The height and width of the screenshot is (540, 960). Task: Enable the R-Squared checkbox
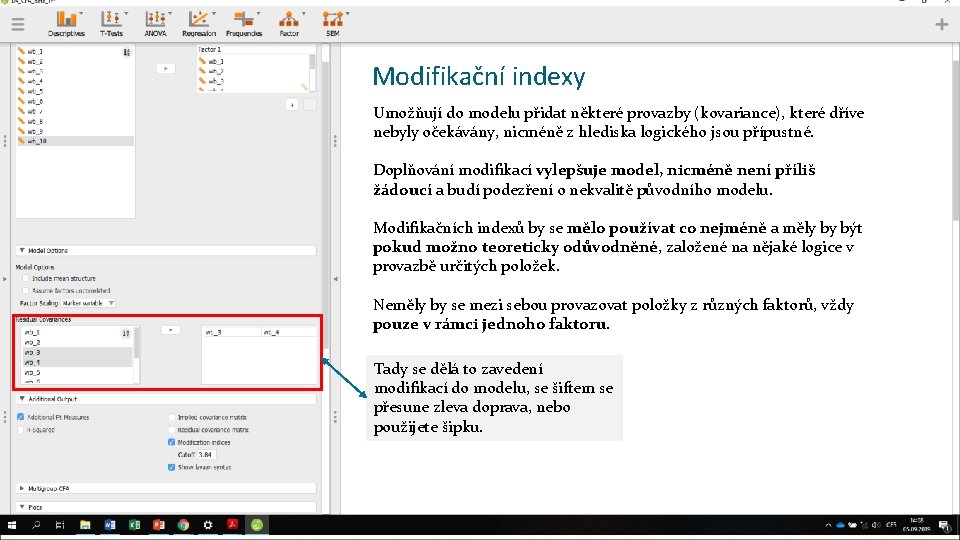[21, 430]
